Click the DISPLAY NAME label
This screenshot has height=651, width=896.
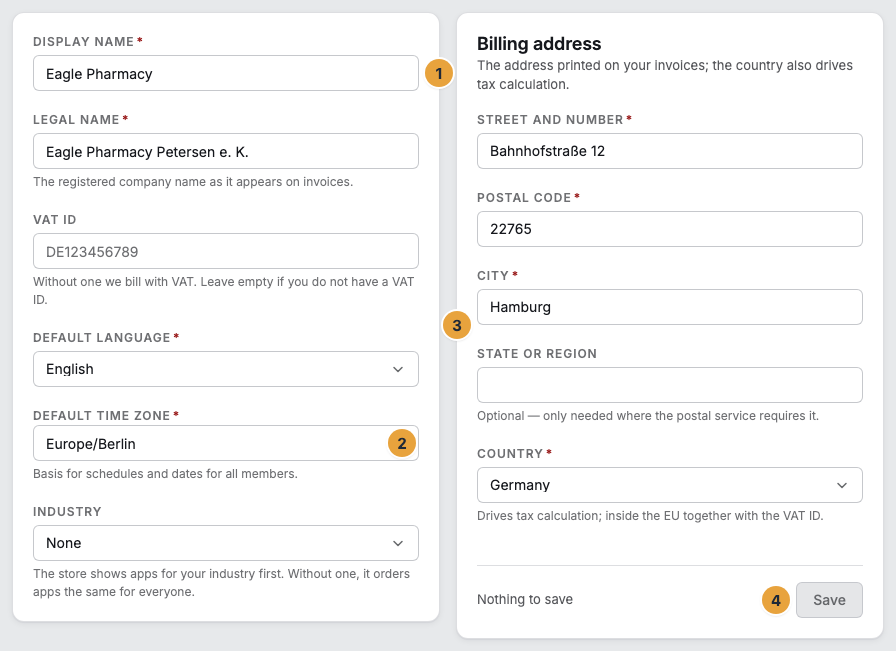pos(83,42)
